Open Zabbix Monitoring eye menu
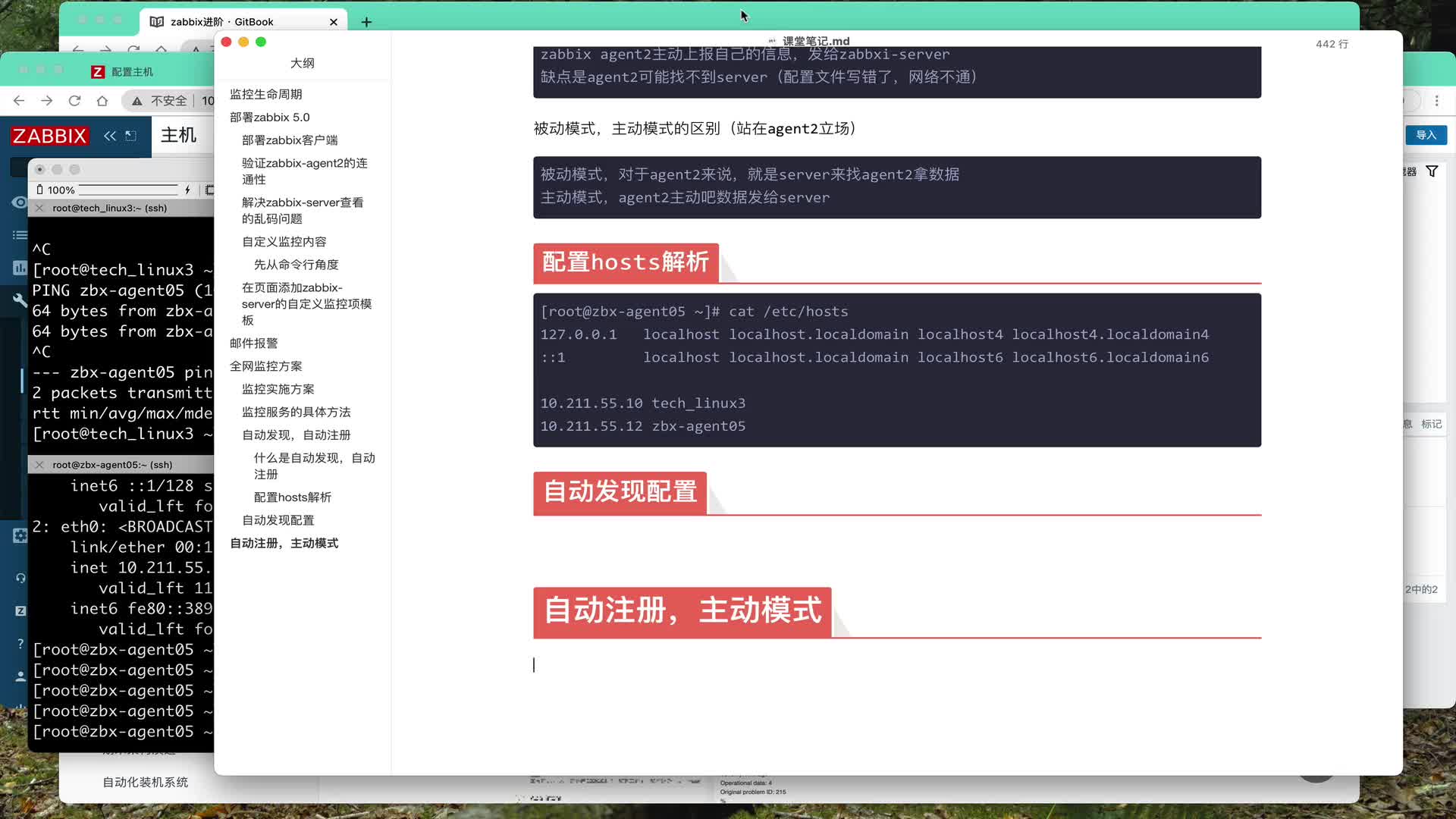This screenshot has width=1456, height=819. (x=20, y=202)
